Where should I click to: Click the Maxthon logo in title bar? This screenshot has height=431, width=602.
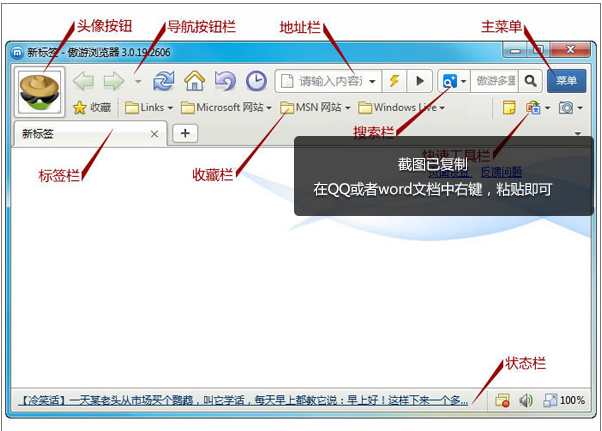(x=17, y=52)
